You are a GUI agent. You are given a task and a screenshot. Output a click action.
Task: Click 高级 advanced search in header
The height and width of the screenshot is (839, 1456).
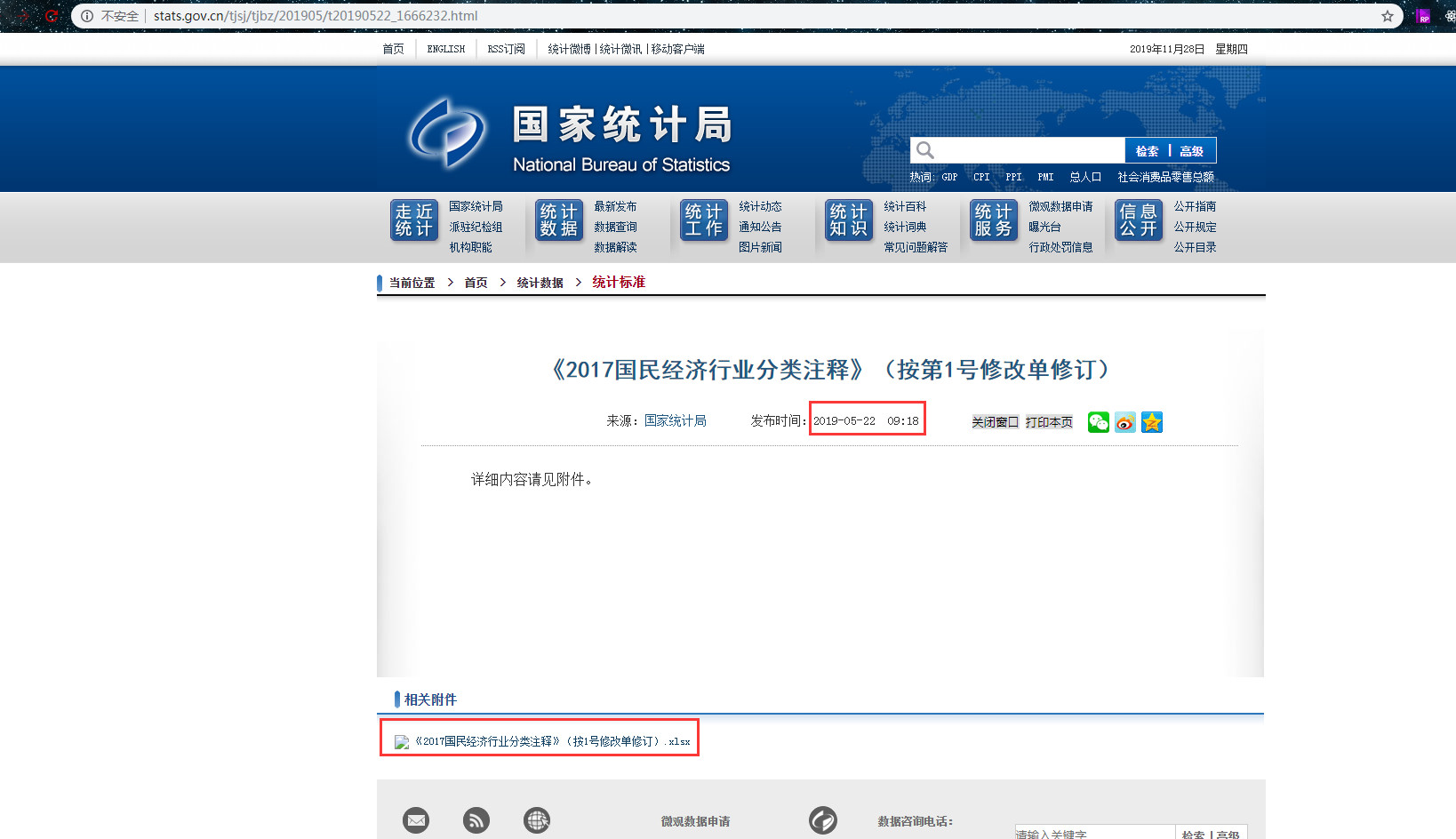(x=1191, y=151)
